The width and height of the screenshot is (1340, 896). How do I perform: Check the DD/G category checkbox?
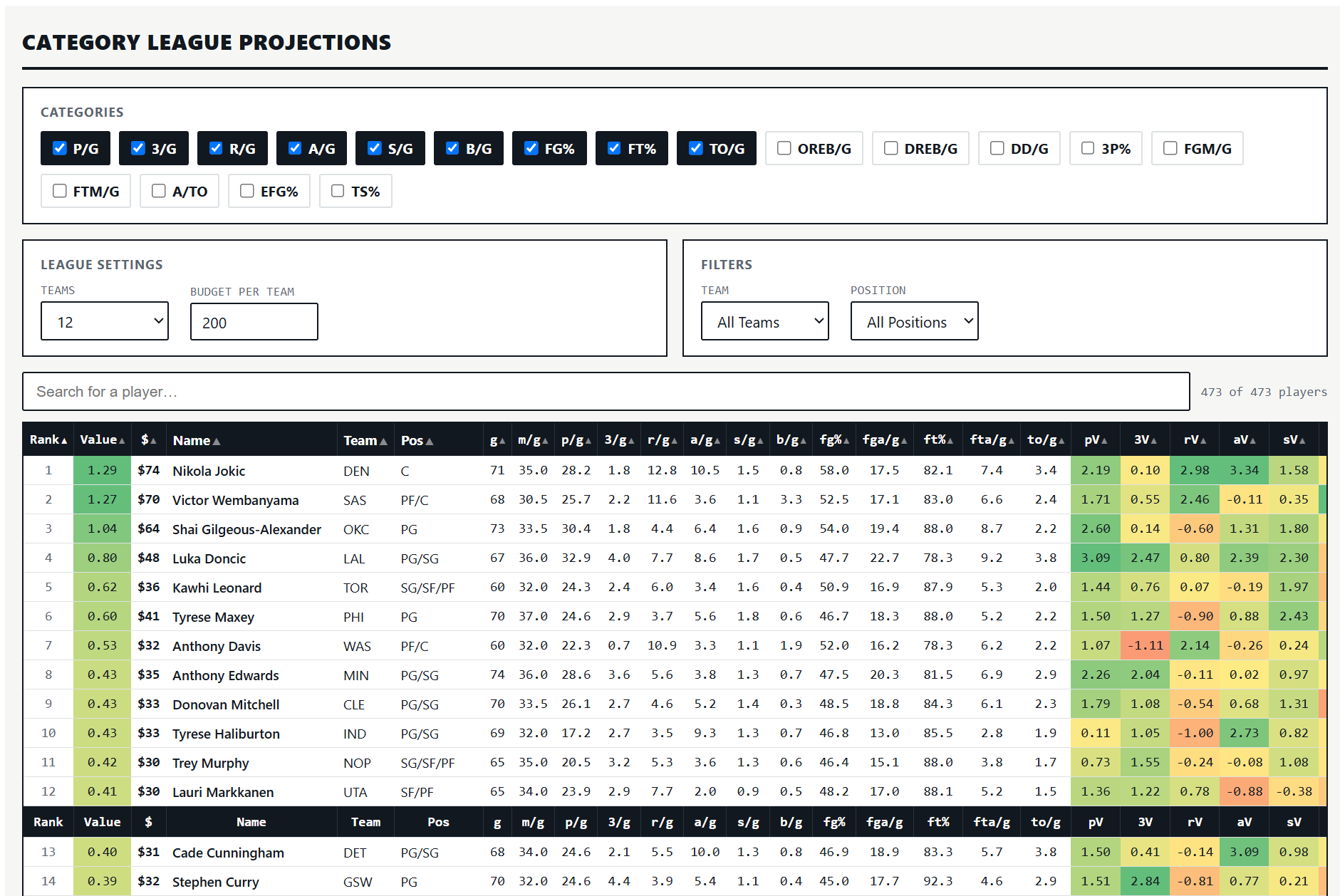coord(997,148)
